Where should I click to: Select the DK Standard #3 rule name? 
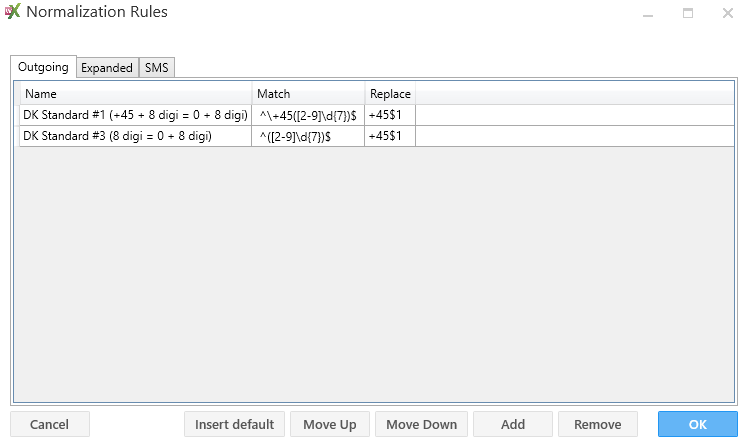(135, 136)
